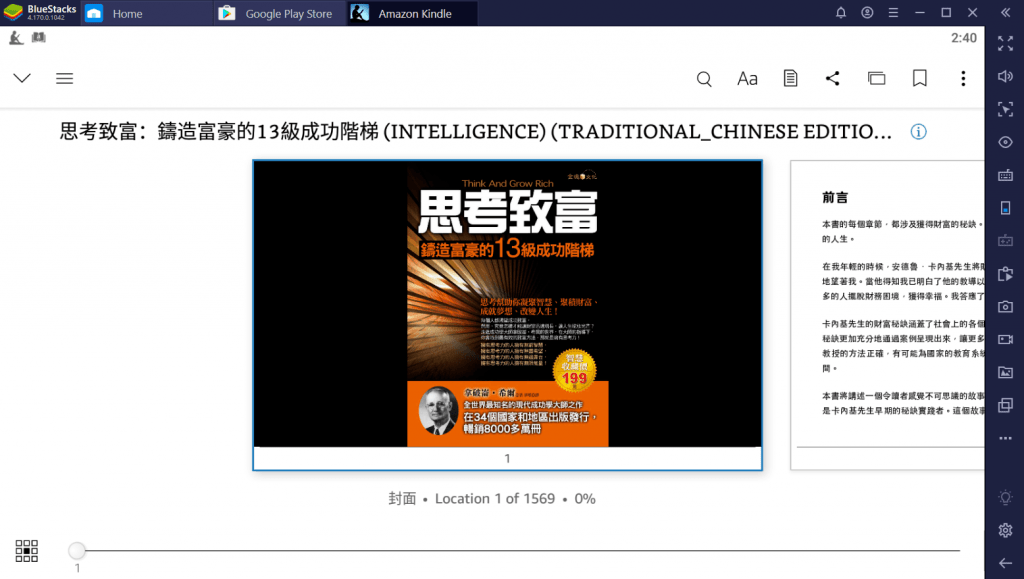The width and height of the screenshot is (1024, 579).
Task: Open the notebook notes icon
Action: [x=790, y=79]
